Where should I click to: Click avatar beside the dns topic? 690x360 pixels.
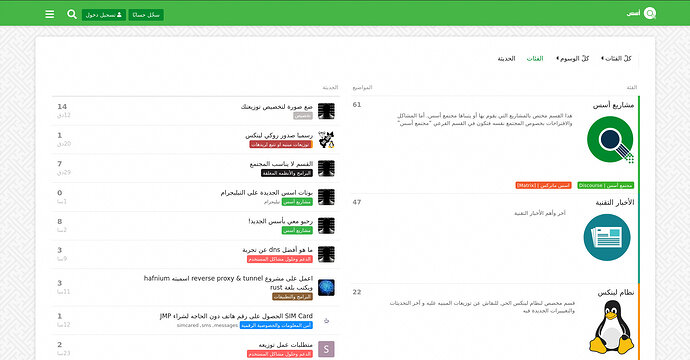click(x=326, y=254)
